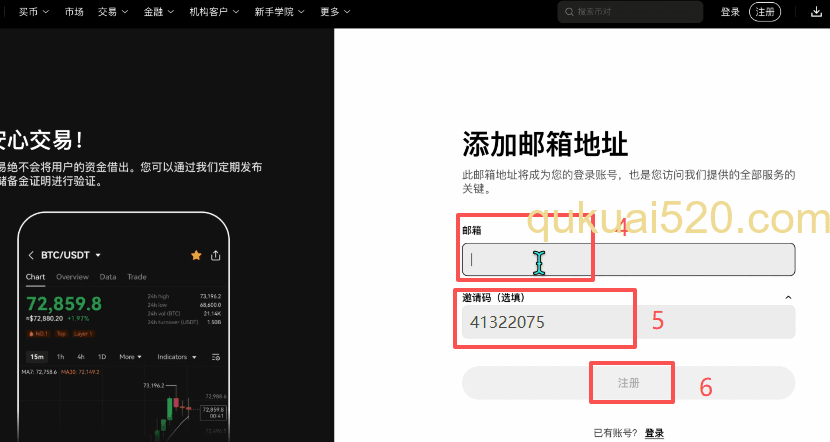Screen dimensions: 830x442
Task: Open the 机构客户 menu
Action: coord(214,12)
